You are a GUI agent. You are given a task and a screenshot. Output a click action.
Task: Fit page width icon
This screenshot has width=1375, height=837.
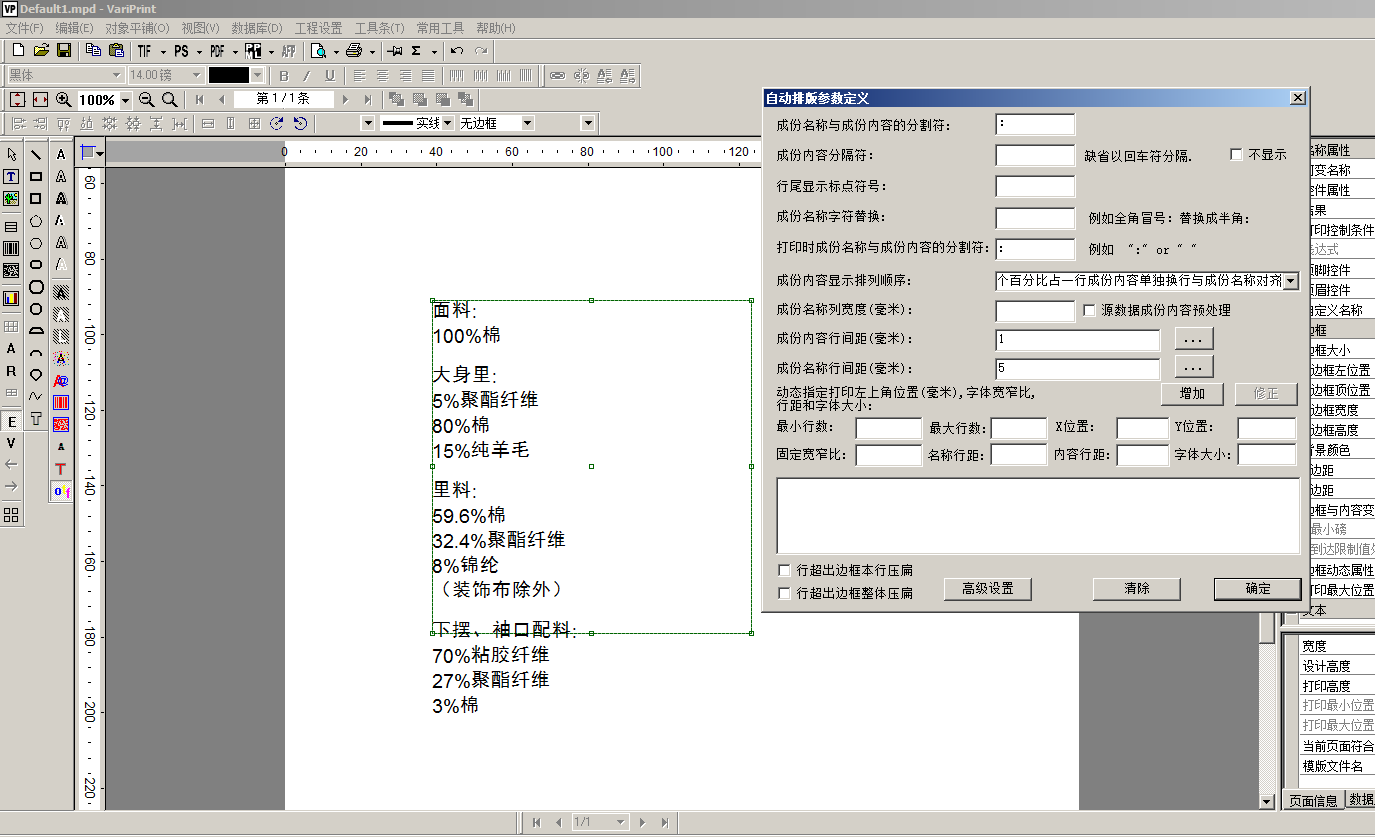tap(40, 99)
